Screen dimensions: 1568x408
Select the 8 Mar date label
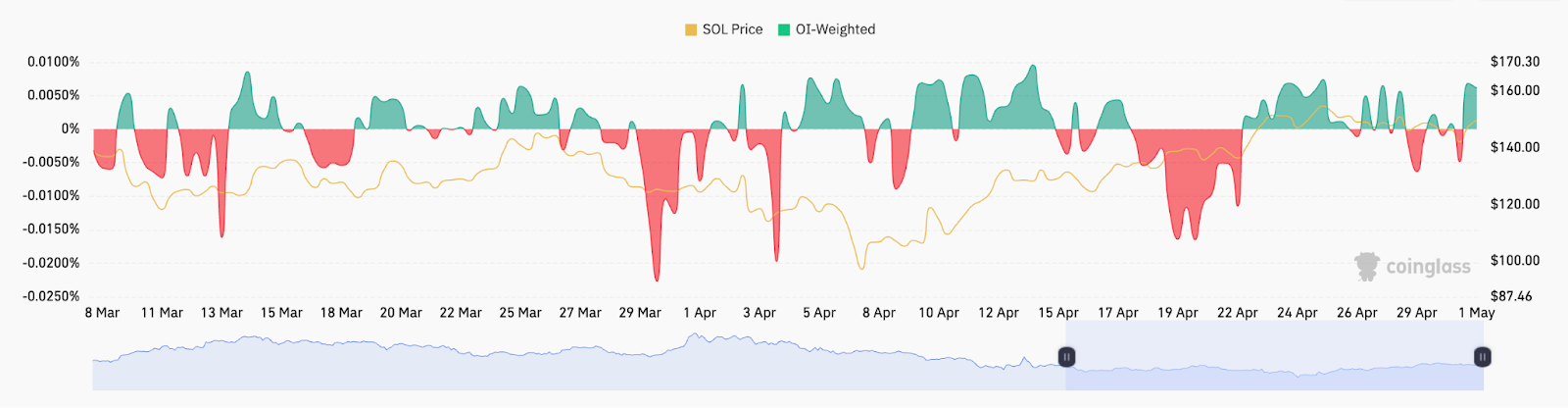[x=102, y=313]
